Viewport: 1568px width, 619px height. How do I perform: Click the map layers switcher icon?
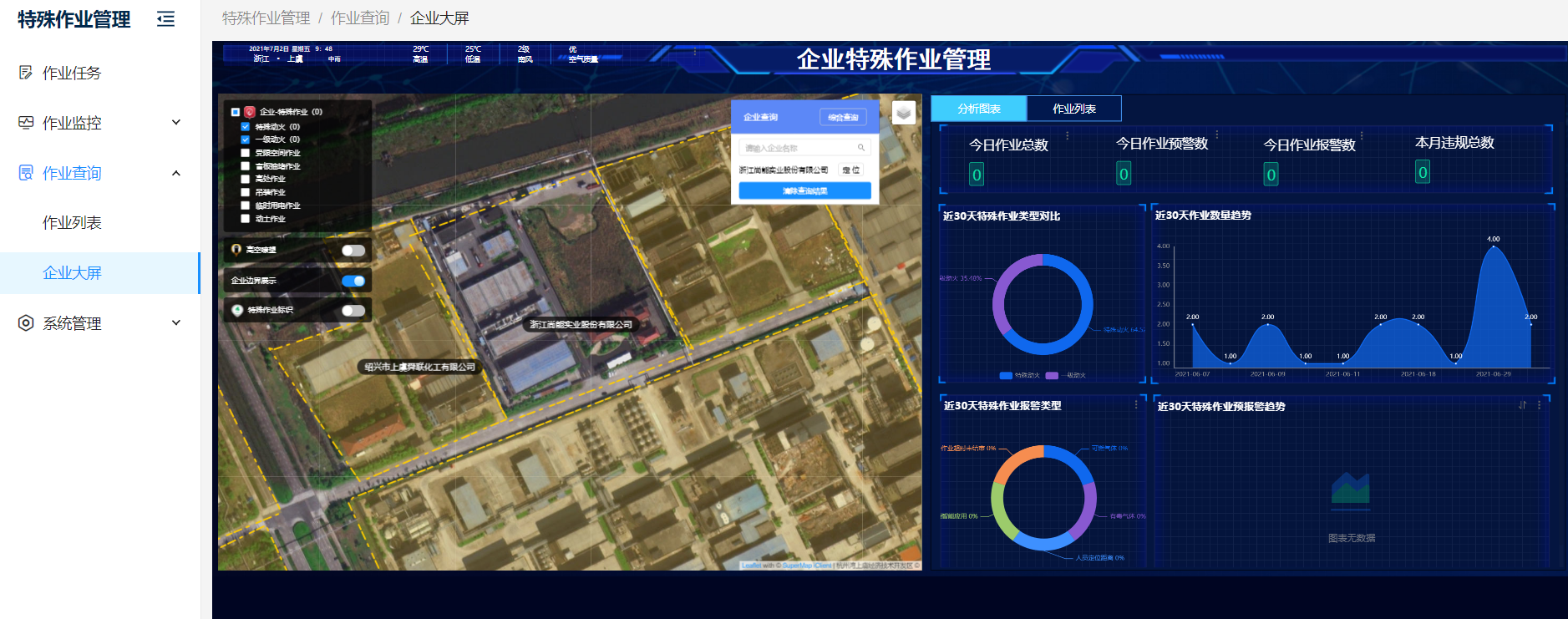(x=904, y=113)
